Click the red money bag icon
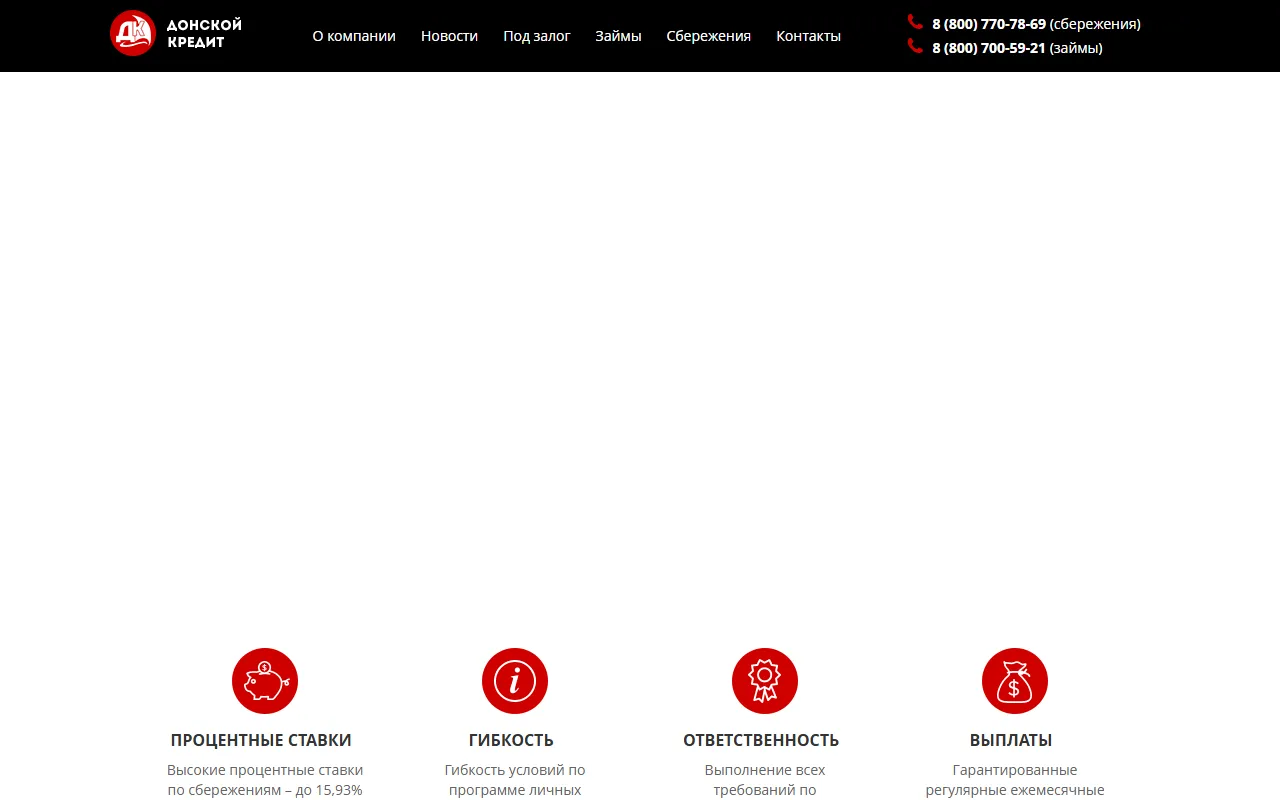The width and height of the screenshot is (1280, 800). (1015, 681)
